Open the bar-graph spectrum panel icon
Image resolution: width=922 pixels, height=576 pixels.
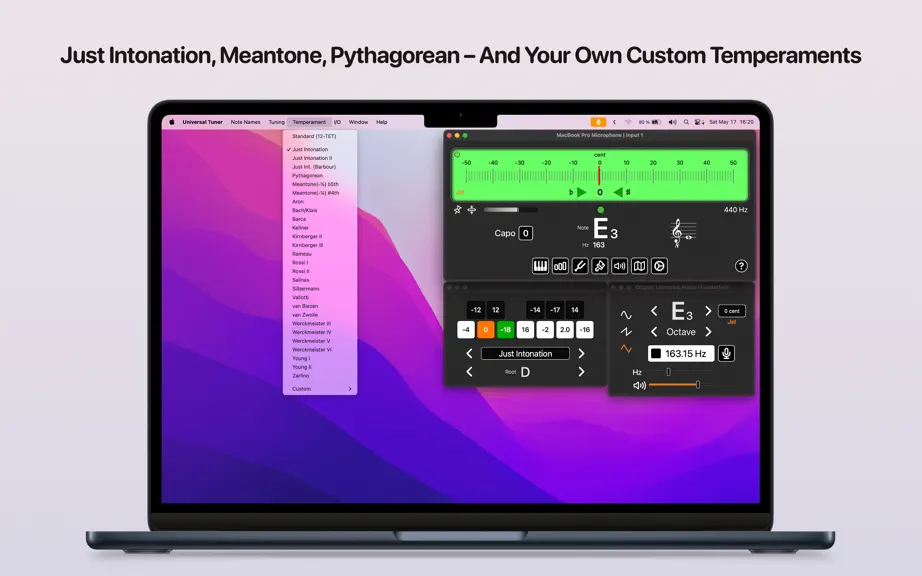pos(560,266)
